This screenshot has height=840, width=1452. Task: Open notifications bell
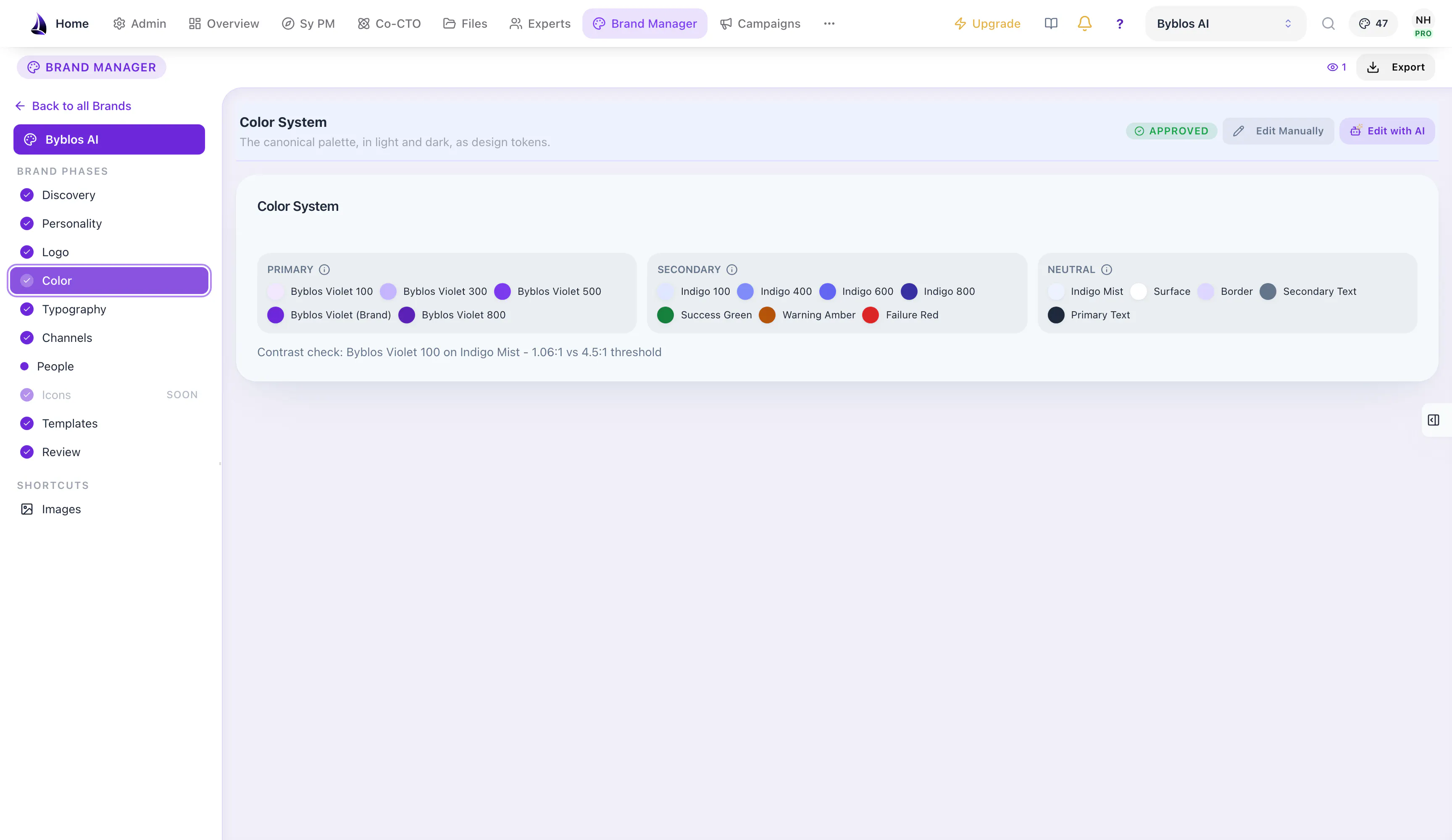[x=1084, y=24]
